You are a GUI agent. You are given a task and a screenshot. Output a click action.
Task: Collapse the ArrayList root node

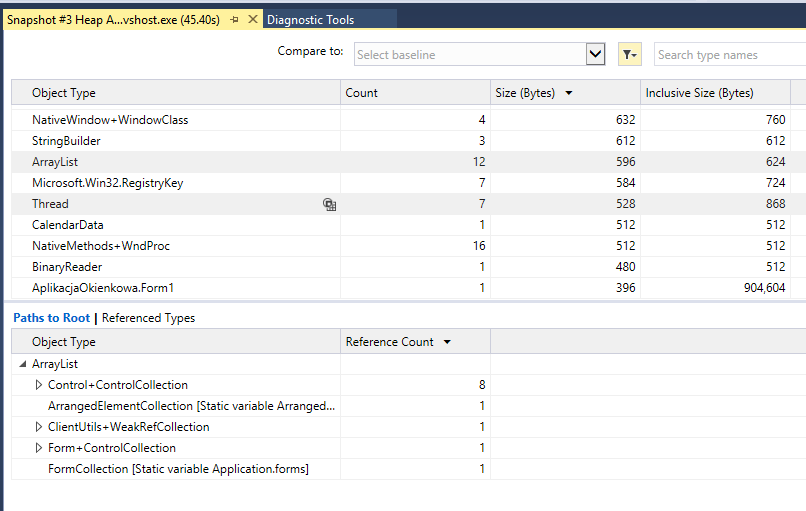23,364
